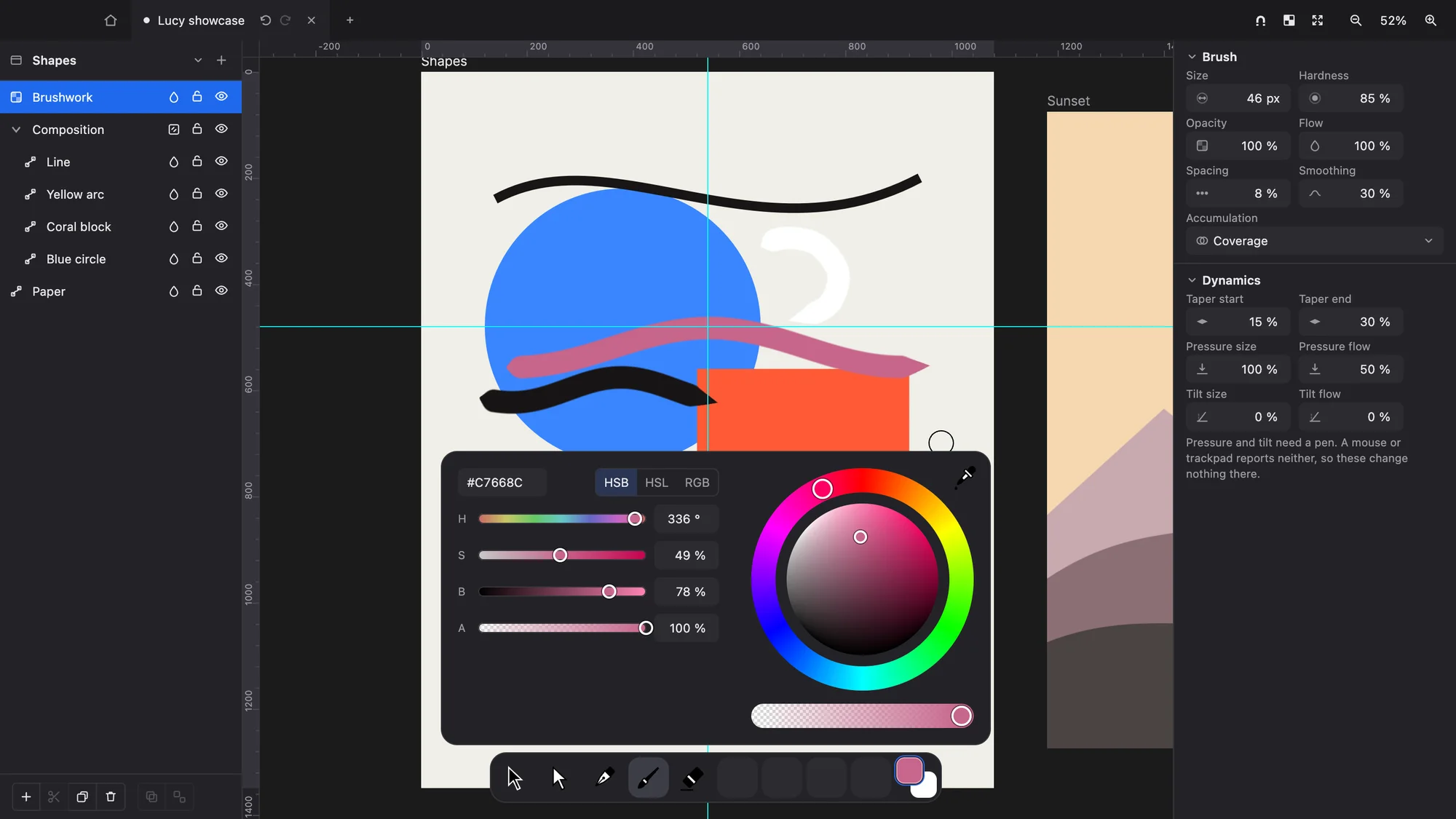Screen dimensions: 1456x819
Task: Click the 52% zoom level
Action: point(1393,20)
